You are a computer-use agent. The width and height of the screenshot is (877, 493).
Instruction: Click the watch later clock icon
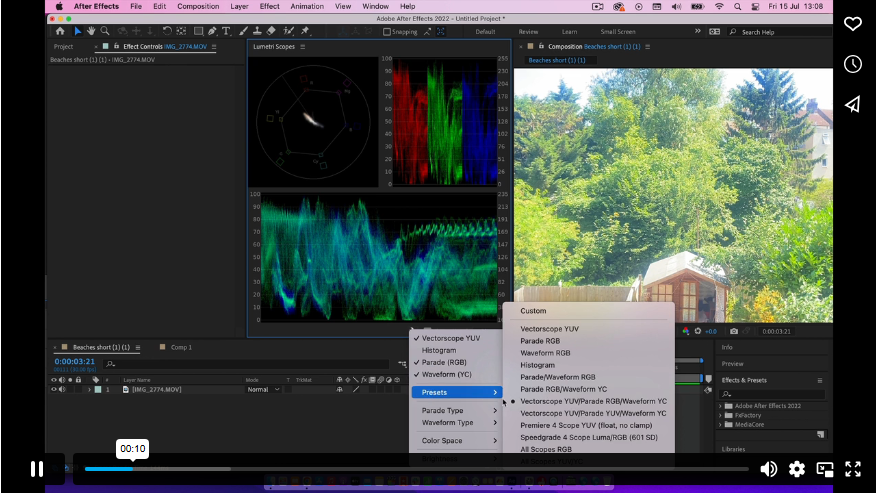852,64
